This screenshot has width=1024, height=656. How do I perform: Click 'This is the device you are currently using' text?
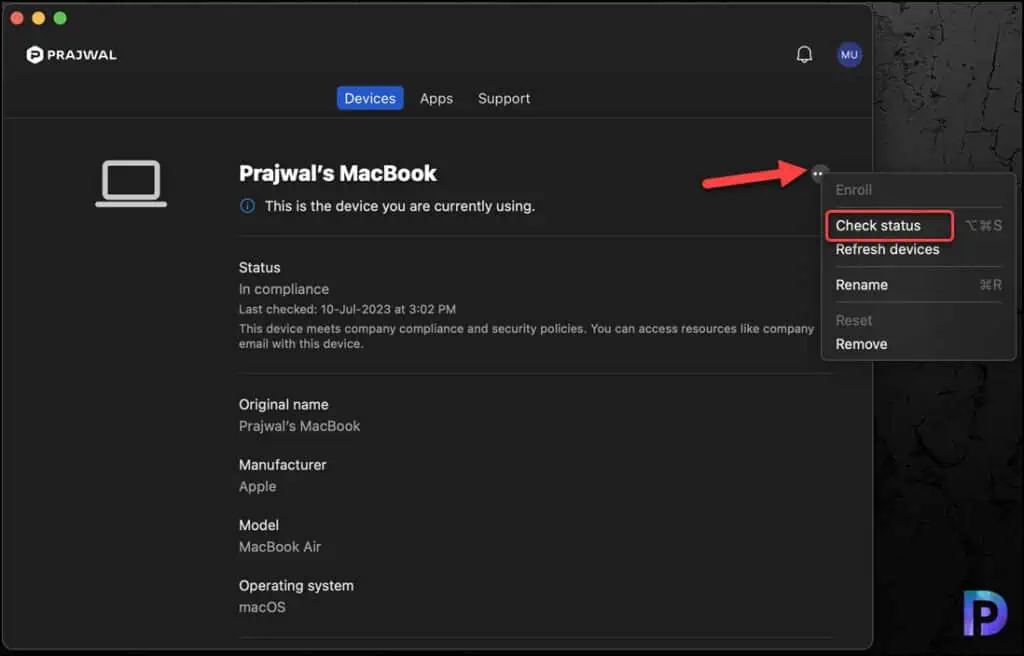400,206
